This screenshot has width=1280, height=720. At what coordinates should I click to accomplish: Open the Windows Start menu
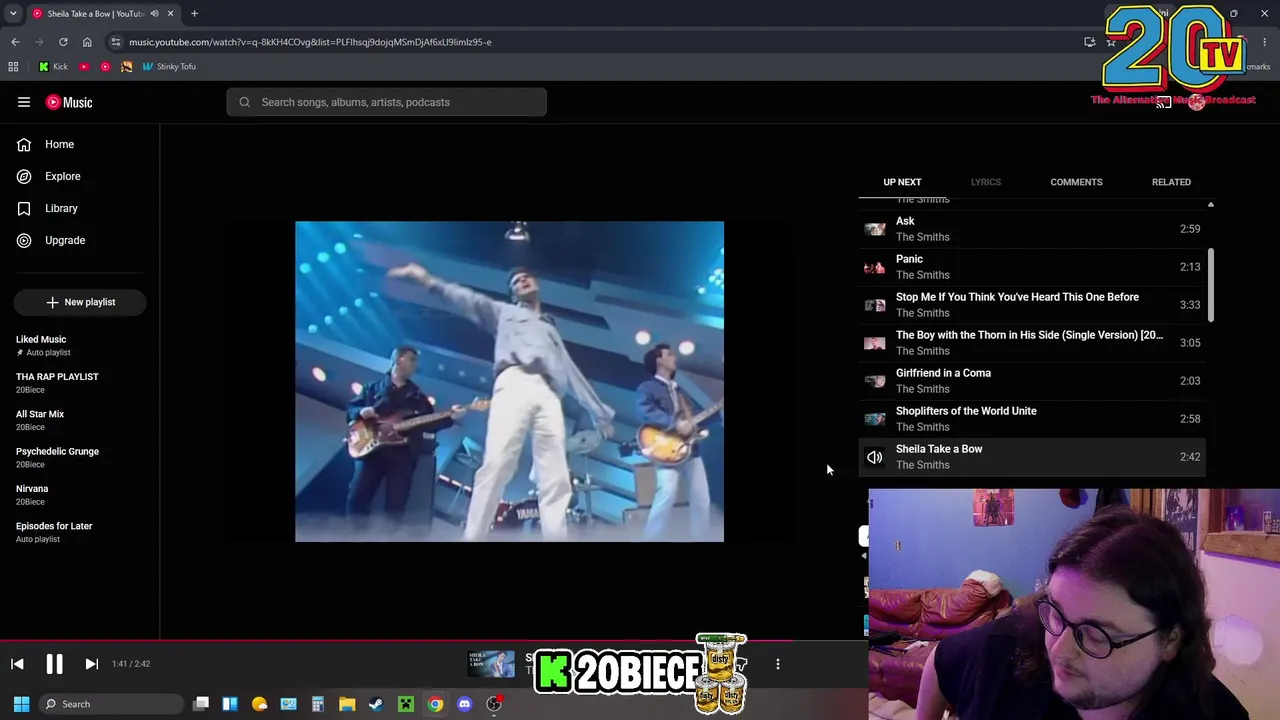(x=21, y=704)
